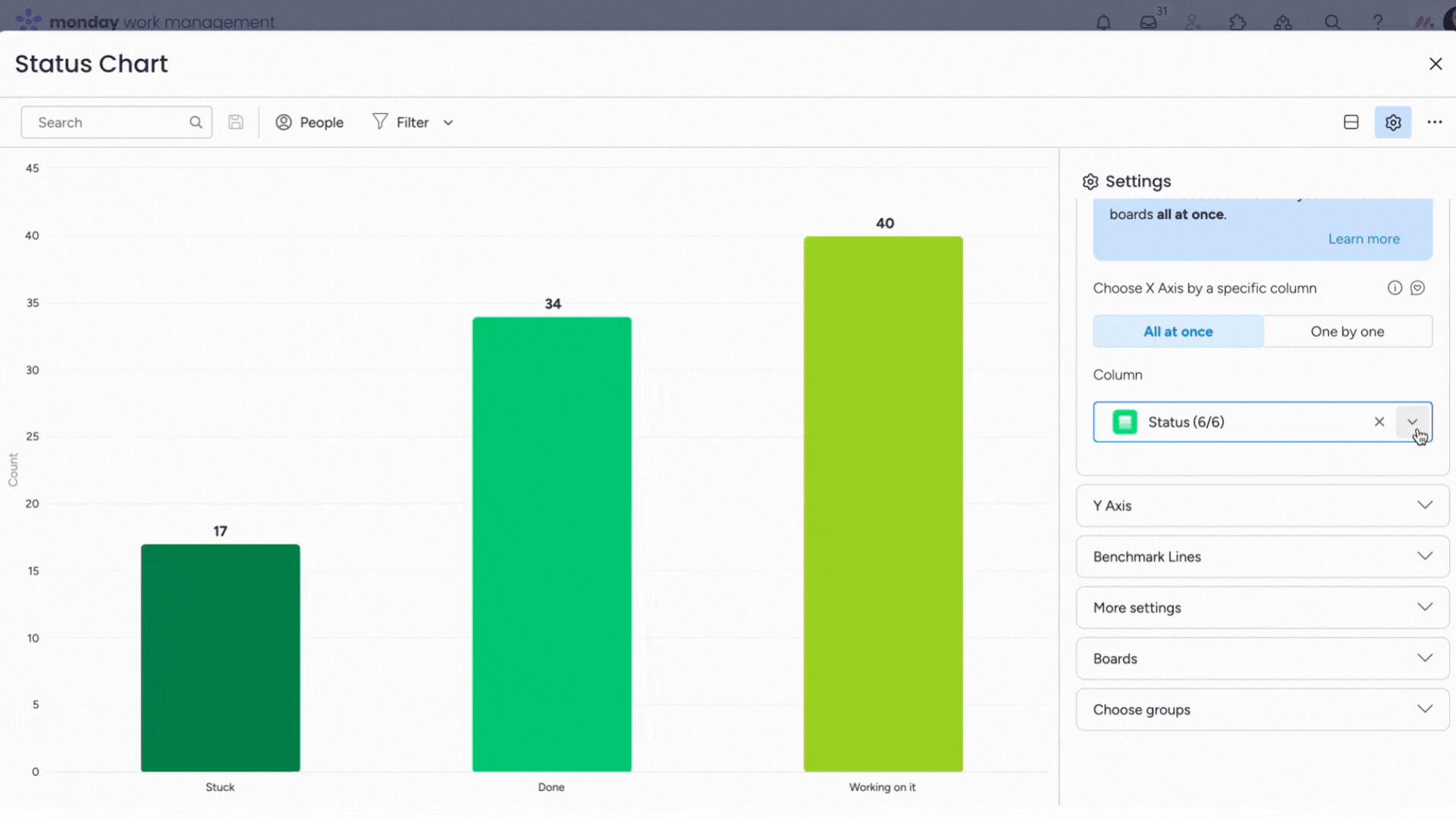The height and width of the screenshot is (819, 1456).
Task: Click the inbox icon with 31 badge
Action: coord(1148,22)
